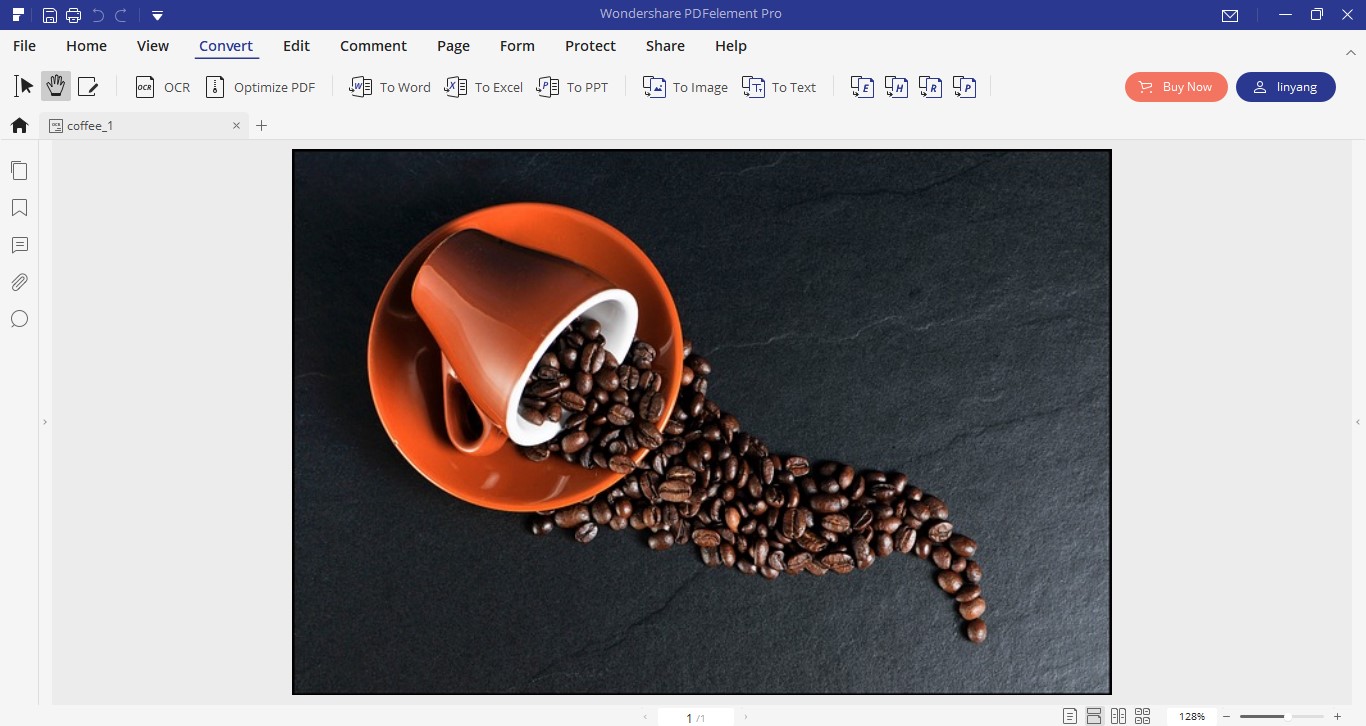Click the Print icon in the title bar

pos(73,15)
